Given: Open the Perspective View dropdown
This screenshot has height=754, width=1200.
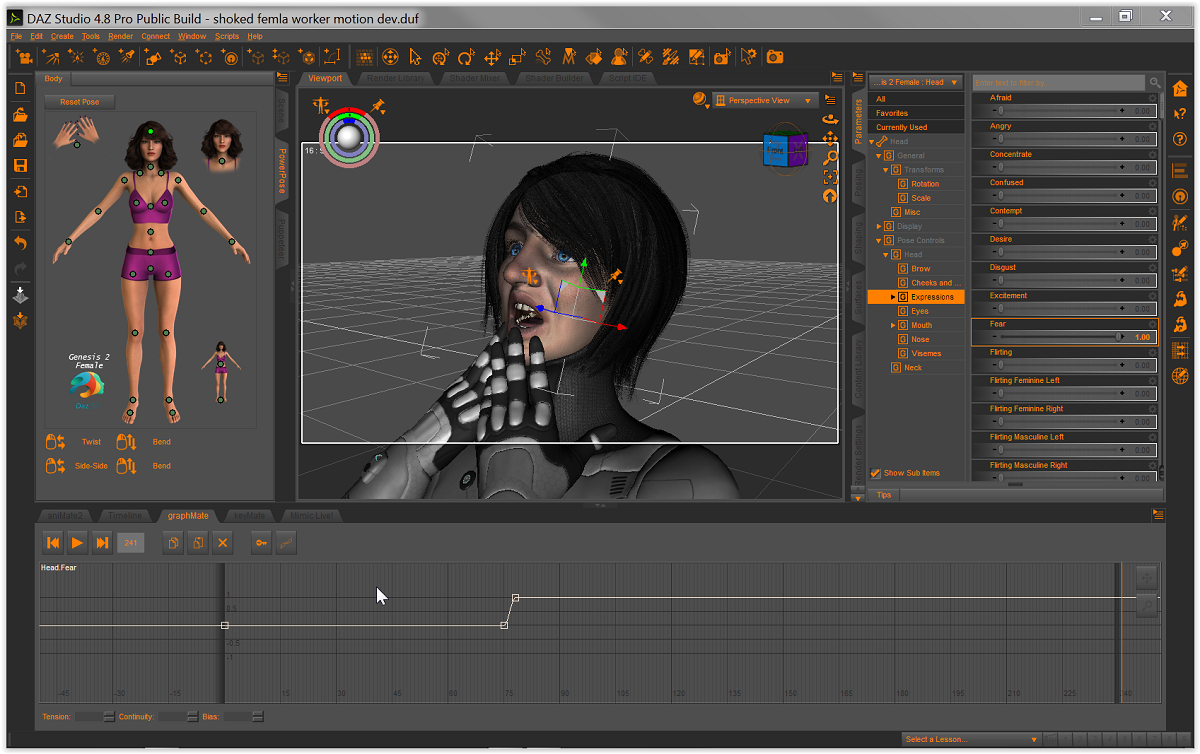Looking at the screenshot, I should point(766,100).
